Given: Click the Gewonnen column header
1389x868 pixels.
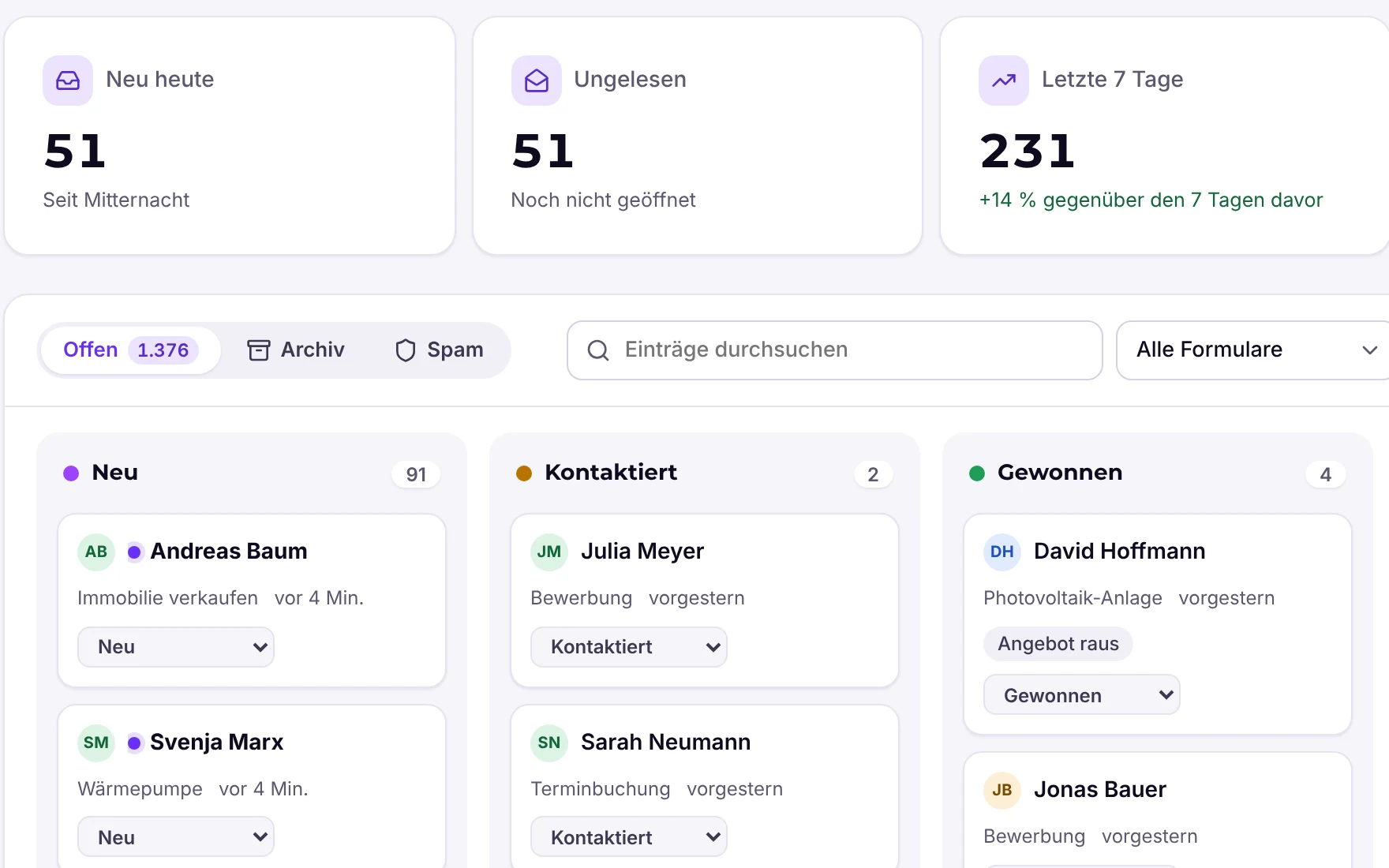Looking at the screenshot, I should (1060, 473).
